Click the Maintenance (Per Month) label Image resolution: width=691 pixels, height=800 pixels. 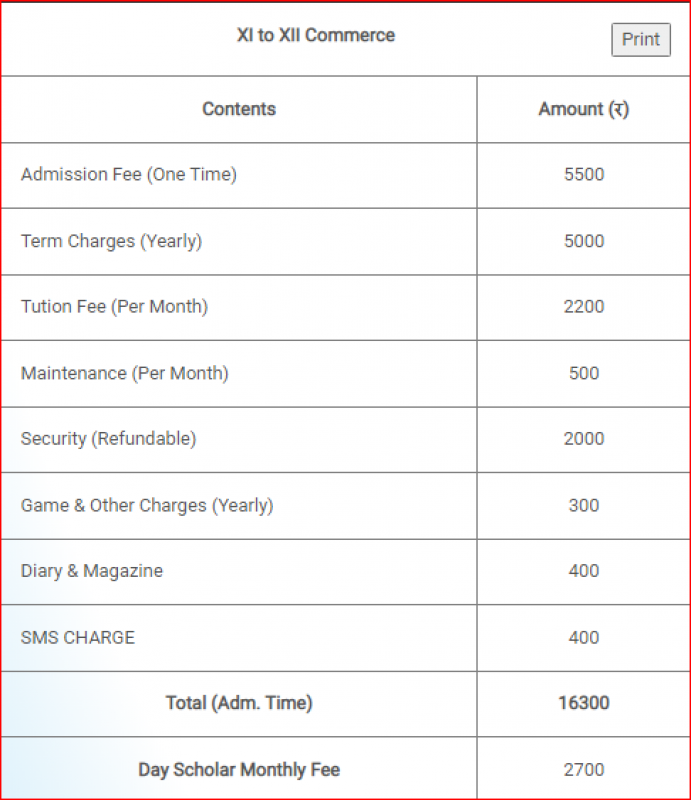[124, 373]
